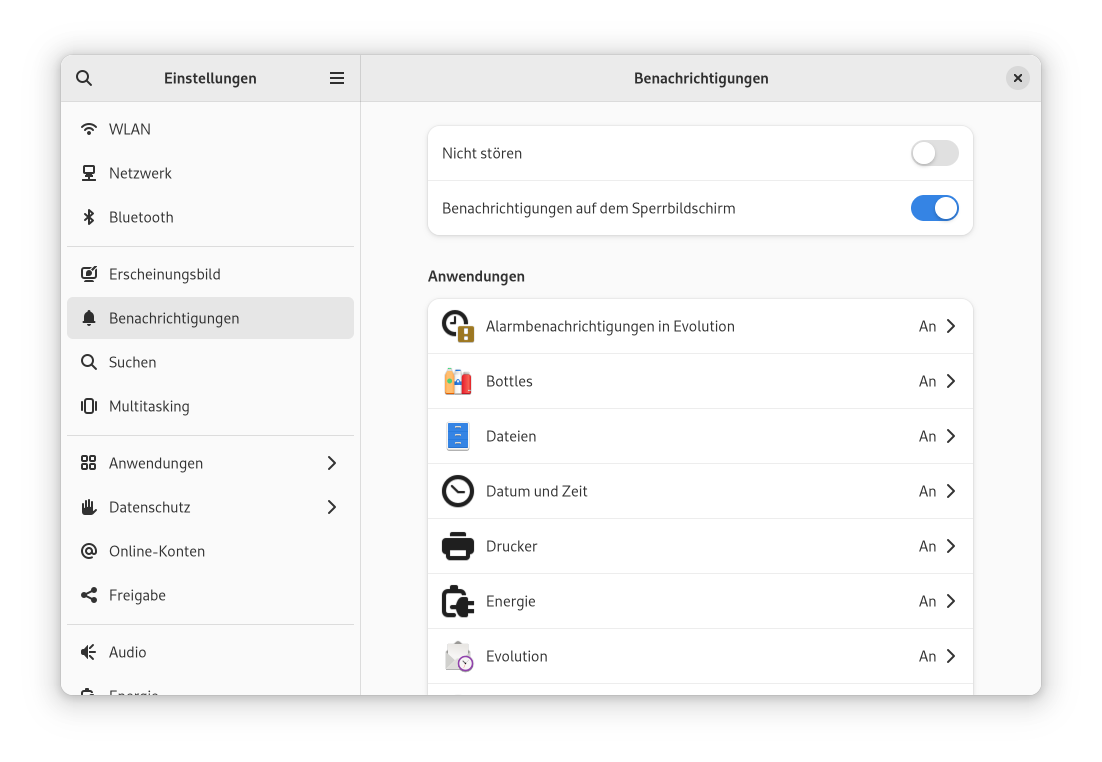Open the hamburger menu in Einstellungen header
The image size is (1102, 762).
pyautogui.click(x=337, y=78)
